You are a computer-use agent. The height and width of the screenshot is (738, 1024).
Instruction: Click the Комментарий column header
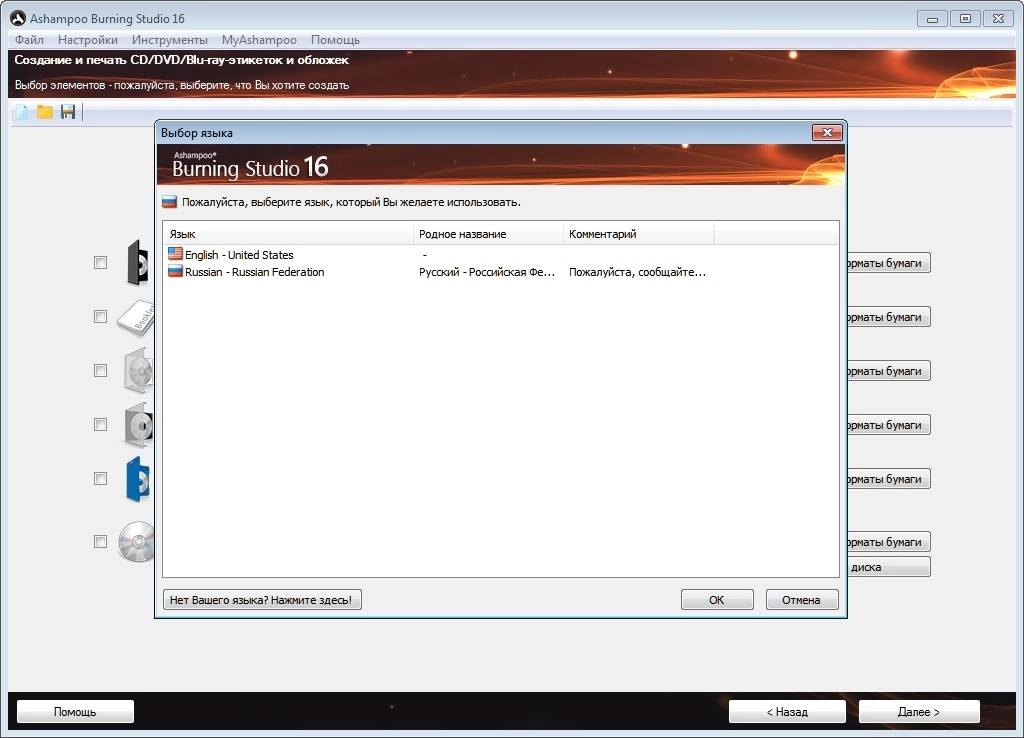pos(639,234)
